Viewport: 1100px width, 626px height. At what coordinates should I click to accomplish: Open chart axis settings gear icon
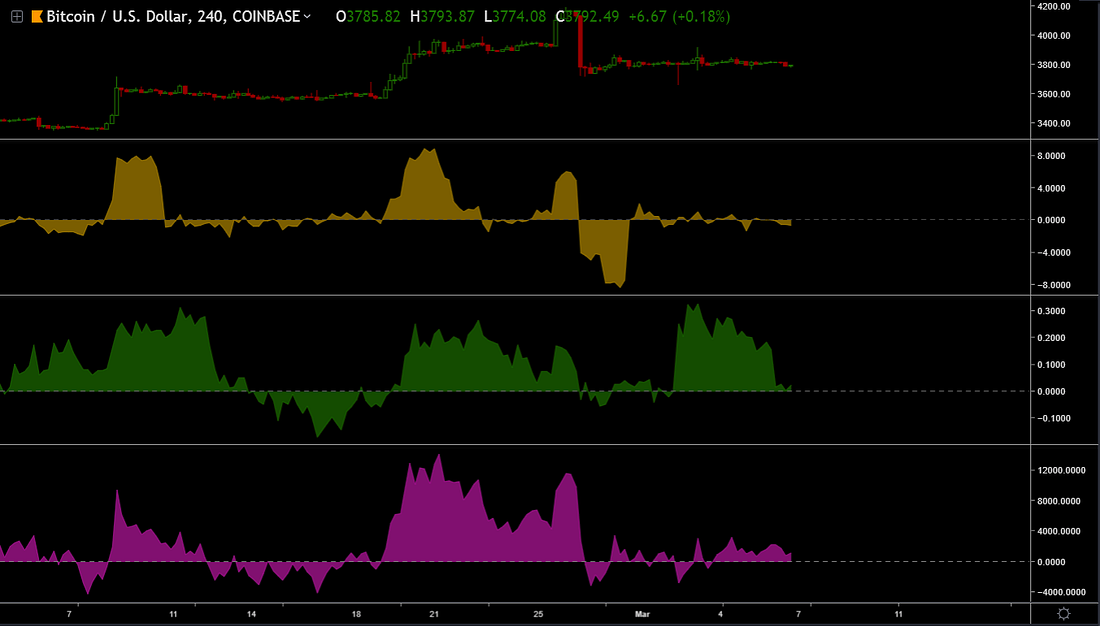coord(1064,613)
